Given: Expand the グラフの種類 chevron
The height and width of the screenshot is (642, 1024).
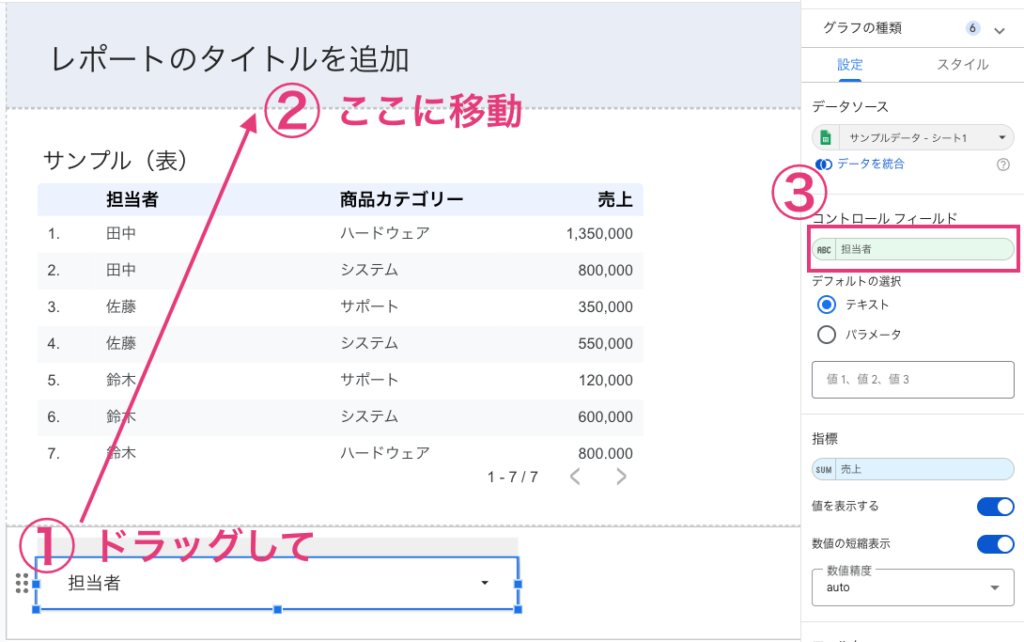Looking at the screenshot, I should click(x=999, y=30).
